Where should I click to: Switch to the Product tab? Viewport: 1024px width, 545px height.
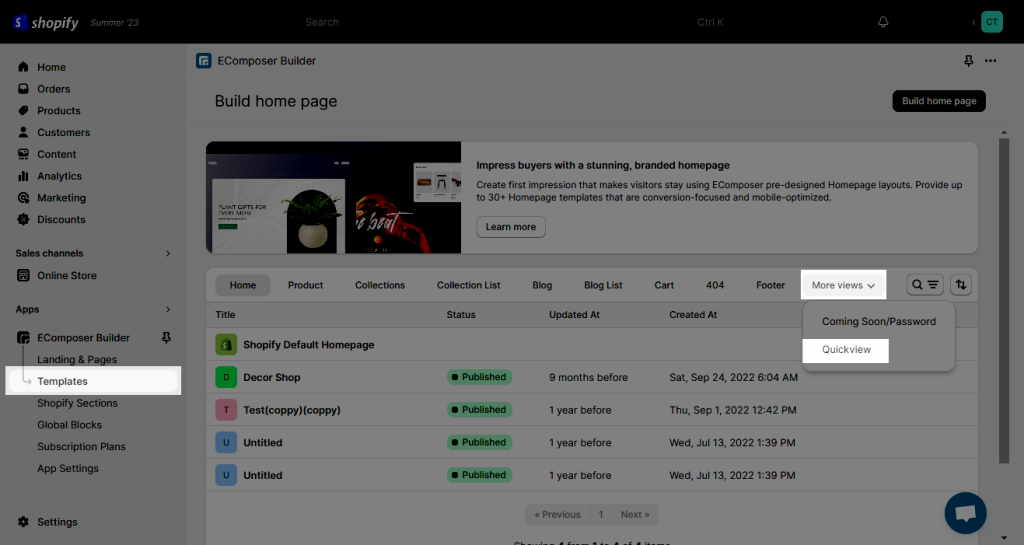tap(306, 285)
